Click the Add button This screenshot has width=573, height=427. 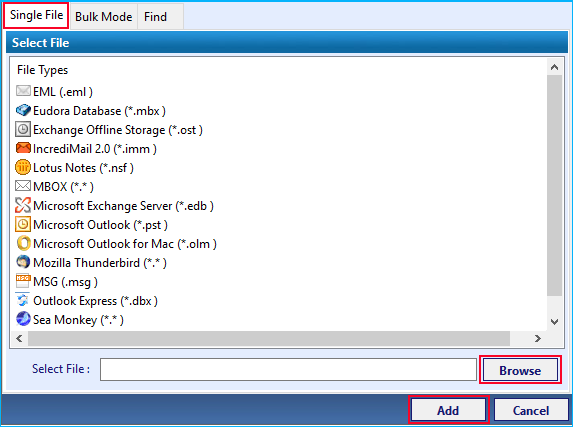click(x=448, y=410)
